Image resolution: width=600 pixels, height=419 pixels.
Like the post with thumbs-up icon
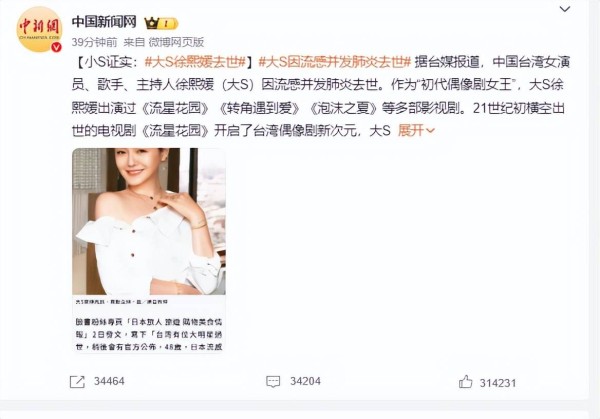tap(465, 382)
